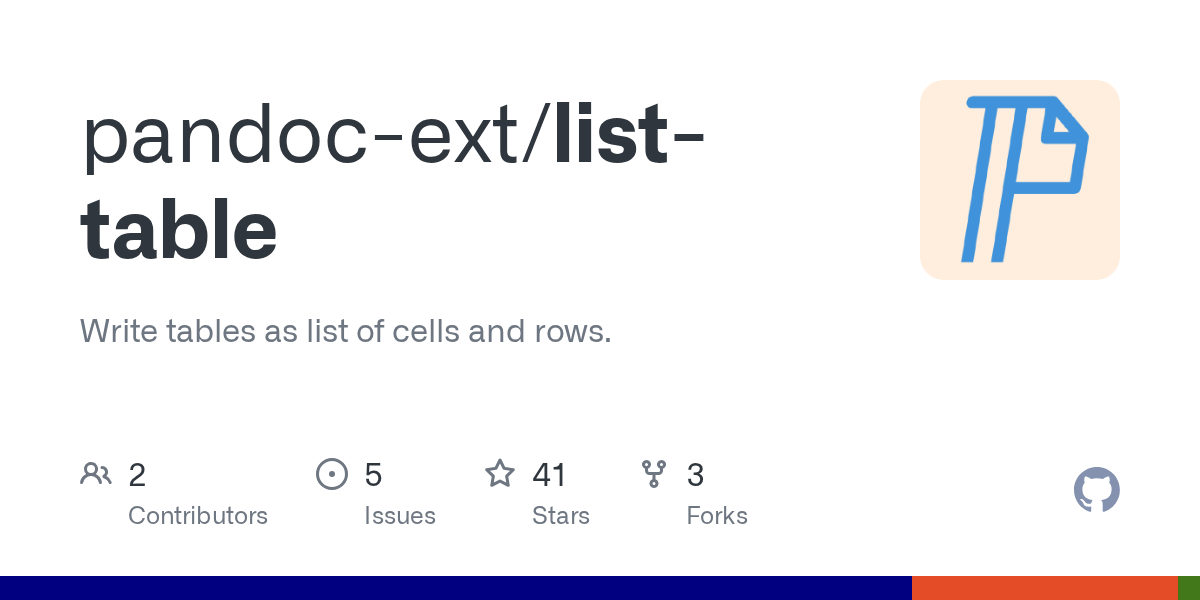The width and height of the screenshot is (1200, 600).
Task: Click the stars count 41
Action: pos(550,475)
